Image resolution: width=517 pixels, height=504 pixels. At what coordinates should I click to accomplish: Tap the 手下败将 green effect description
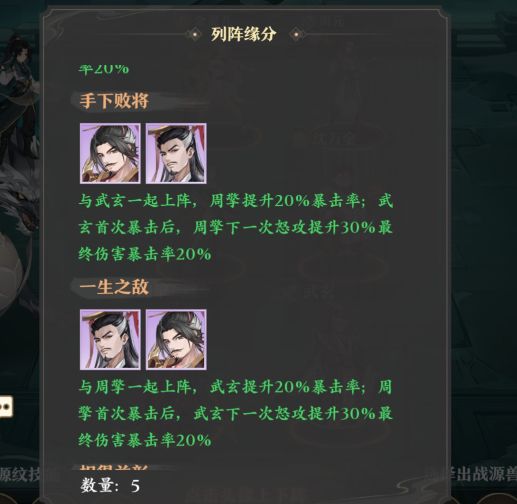point(236,228)
